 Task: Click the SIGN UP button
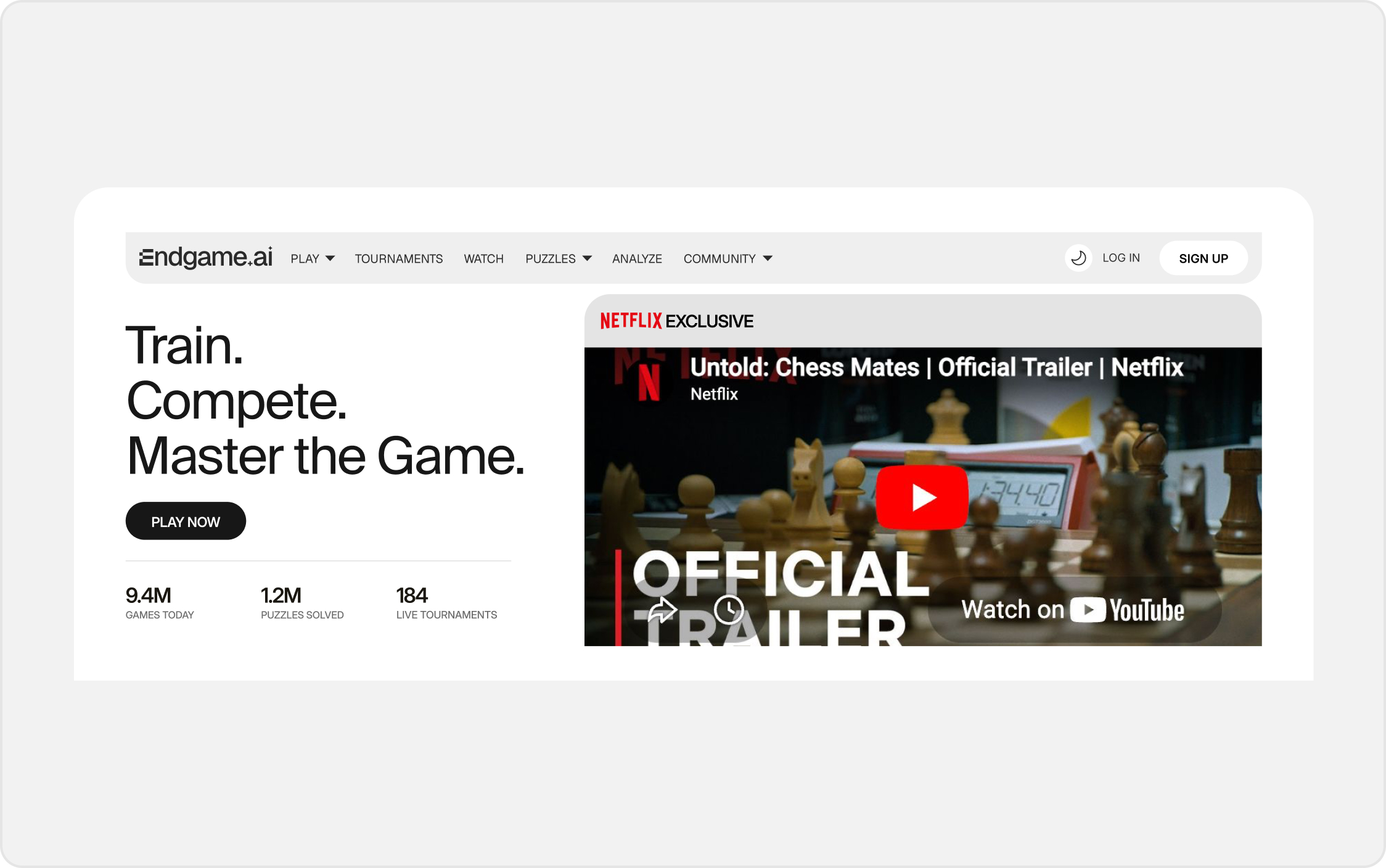tap(1204, 258)
